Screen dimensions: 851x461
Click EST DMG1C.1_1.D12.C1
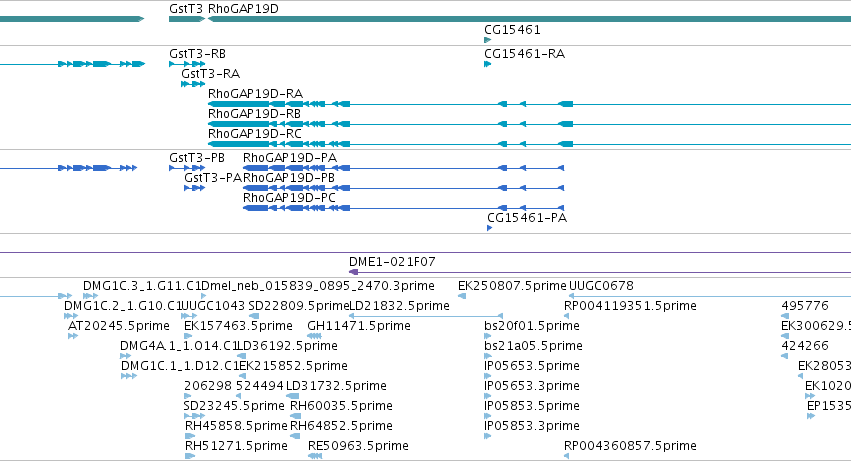180,367
